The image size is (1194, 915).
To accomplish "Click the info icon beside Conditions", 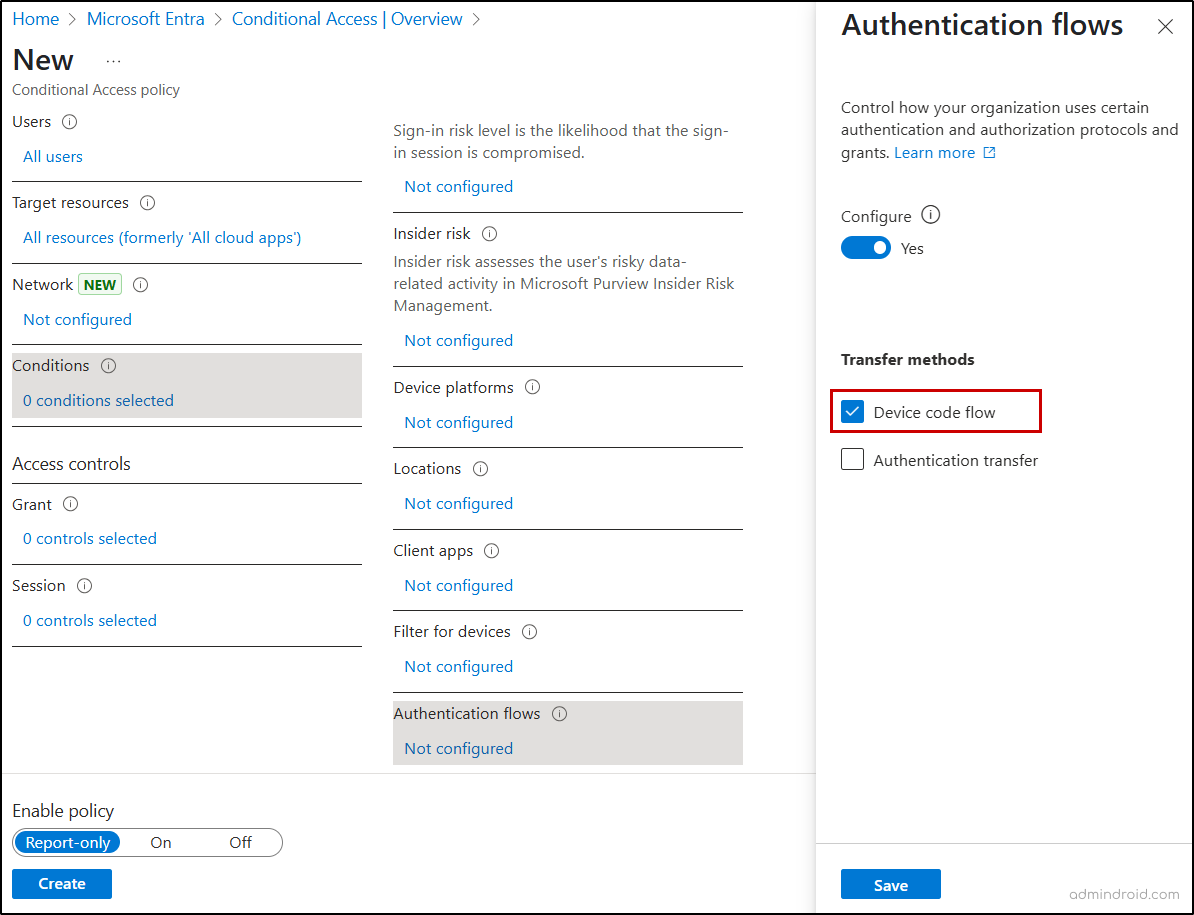I will coord(108,365).
